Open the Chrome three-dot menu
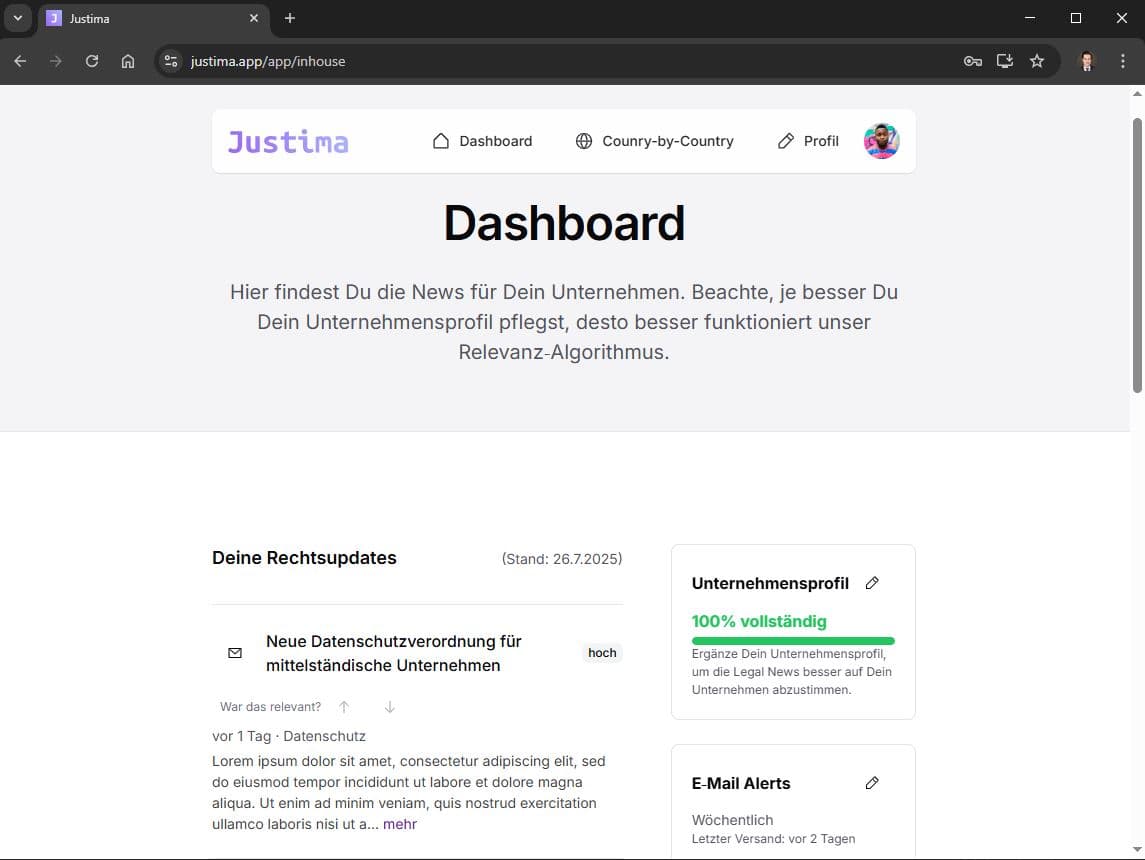Screen dimensions: 1145x860 pos(1123,61)
